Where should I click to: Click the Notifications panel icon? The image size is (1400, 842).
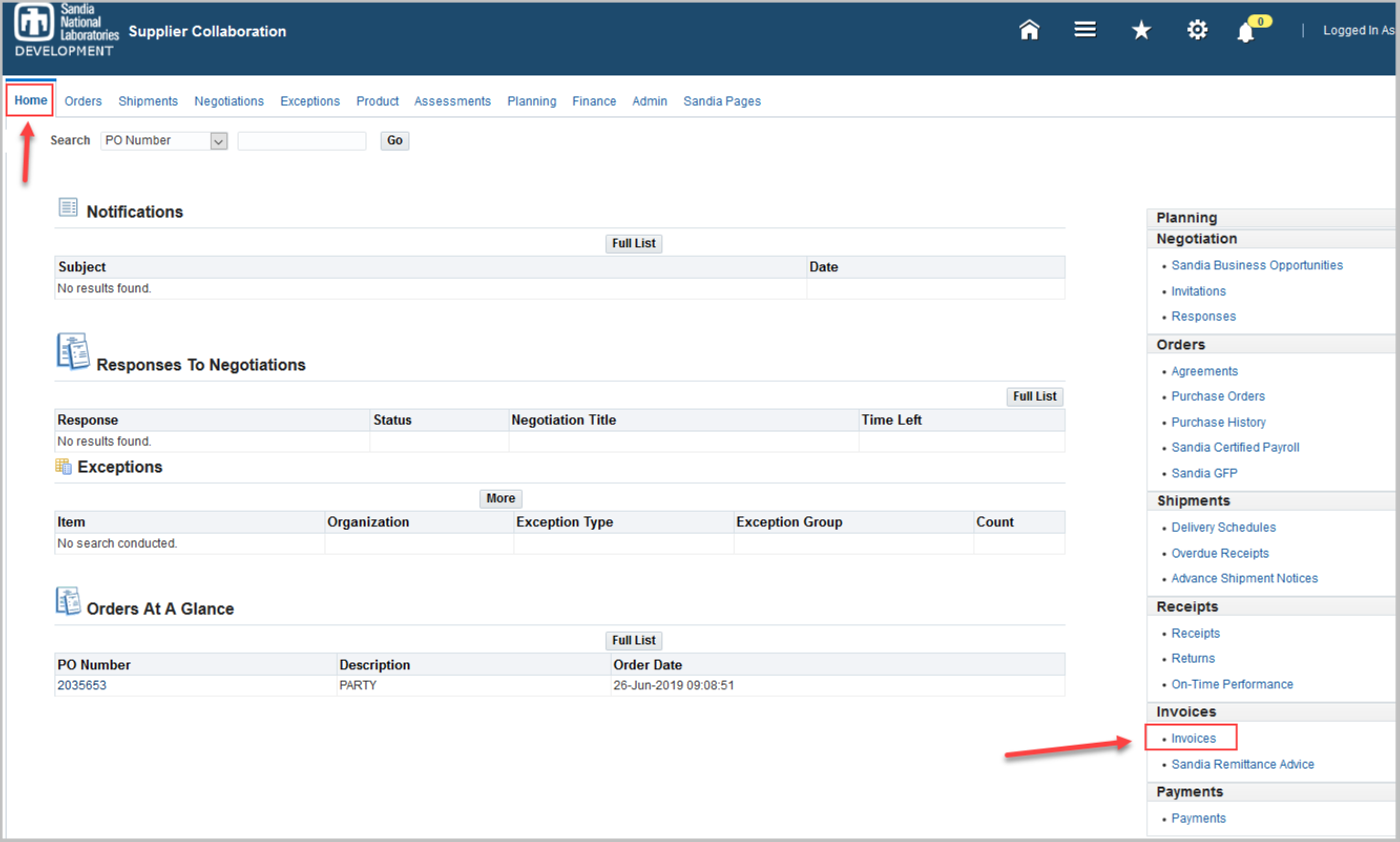click(67, 208)
